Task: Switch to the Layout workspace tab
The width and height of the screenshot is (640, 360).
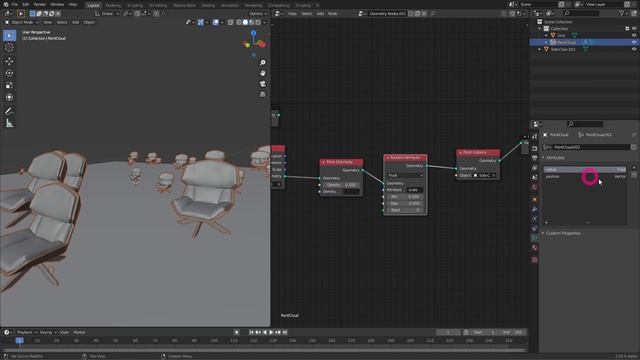Action: [x=93, y=5]
